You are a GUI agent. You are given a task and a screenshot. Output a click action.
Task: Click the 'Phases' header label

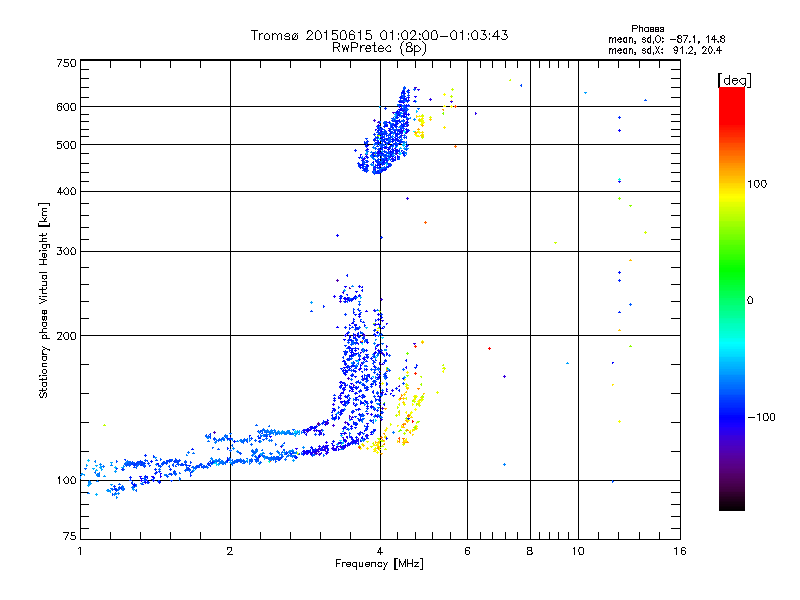point(647,29)
